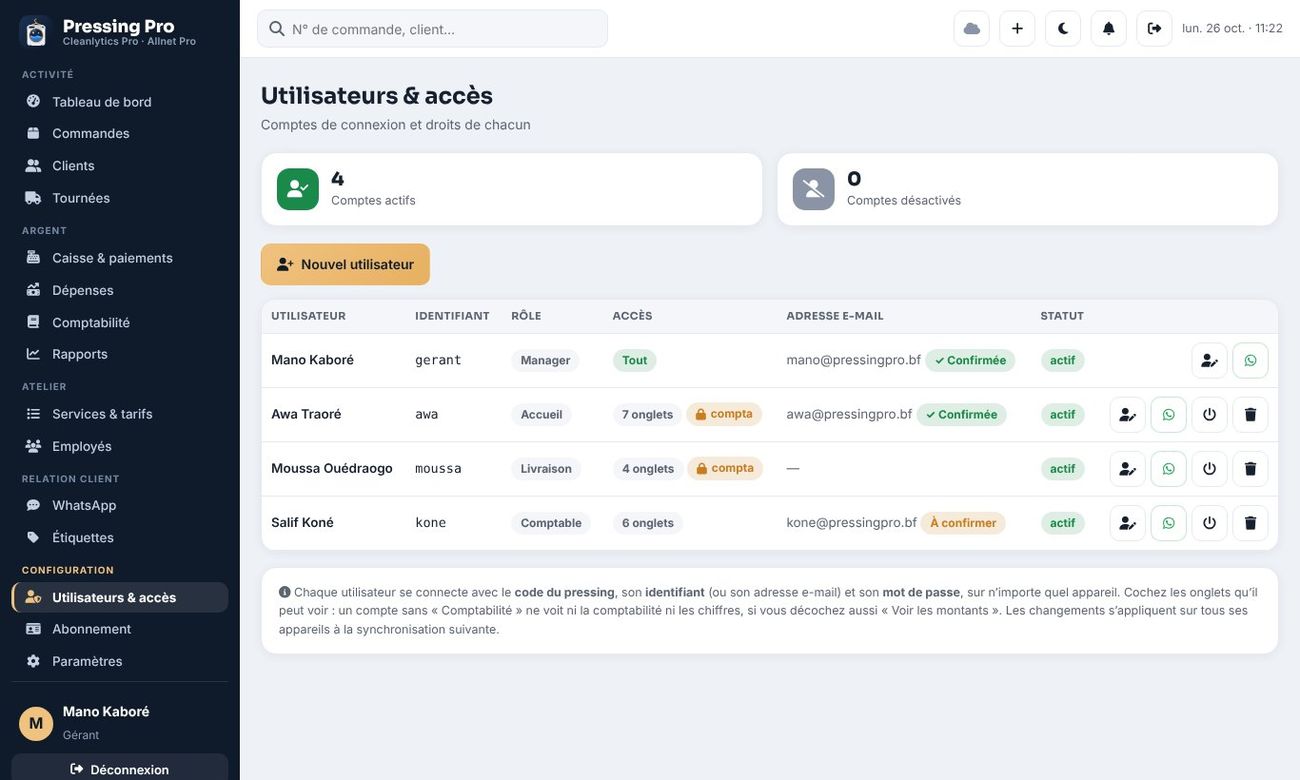The height and width of the screenshot is (780, 1300).
Task: Click the 7 onglets badge for Awa Traoré
Action: (x=647, y=414)
